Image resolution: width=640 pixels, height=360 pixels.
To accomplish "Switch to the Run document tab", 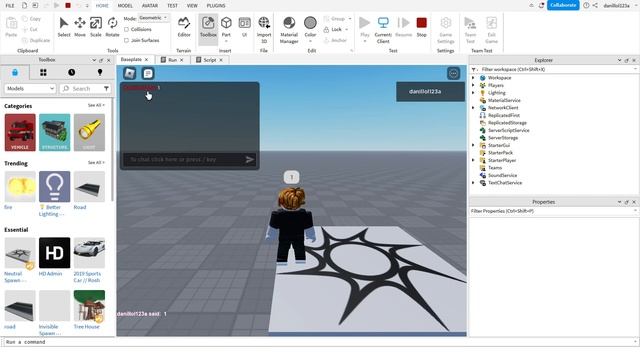I will pyautogui.click(x=173, y=60).
